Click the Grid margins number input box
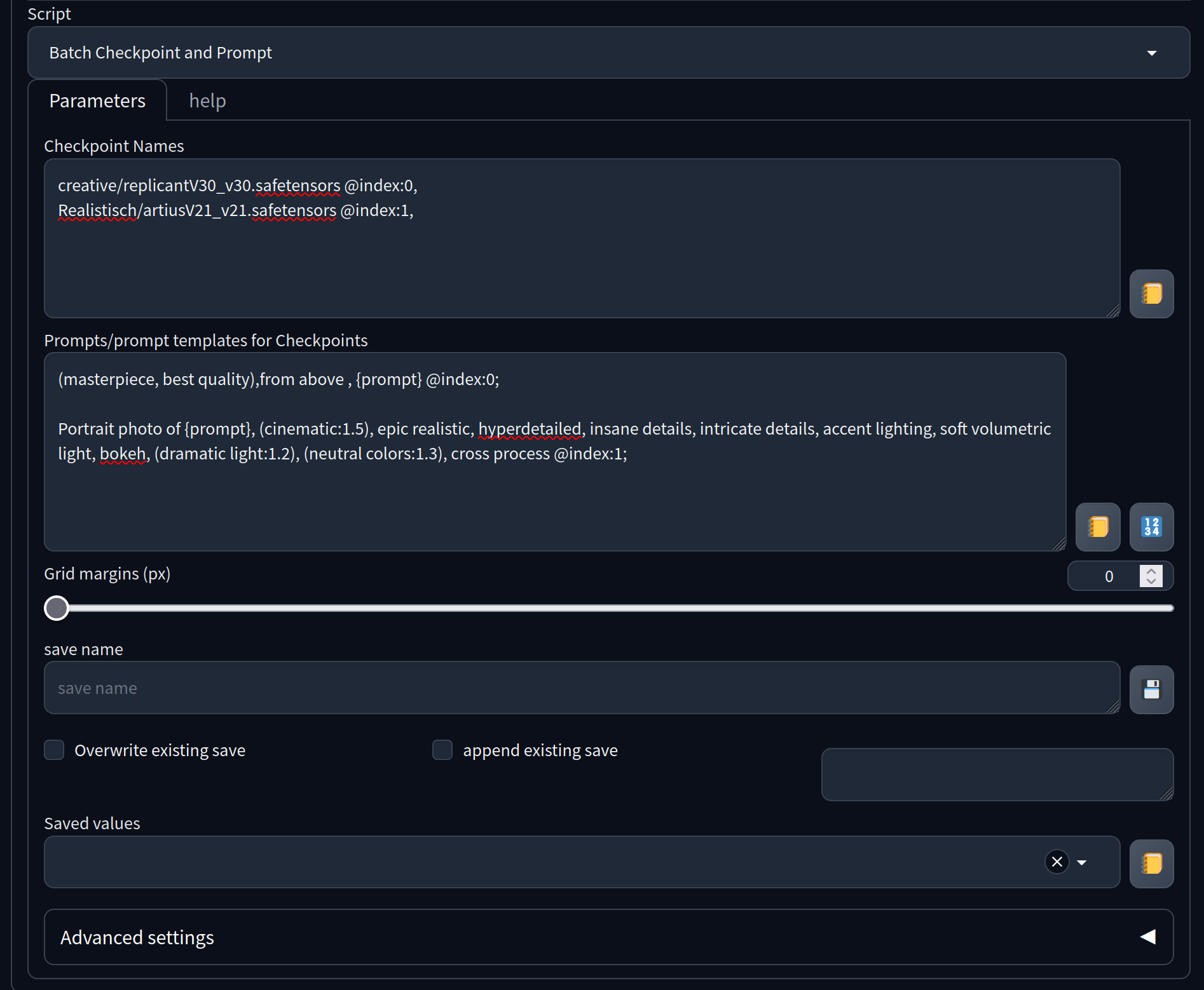The image size is (1204, 990). [x=1105, y=576]
